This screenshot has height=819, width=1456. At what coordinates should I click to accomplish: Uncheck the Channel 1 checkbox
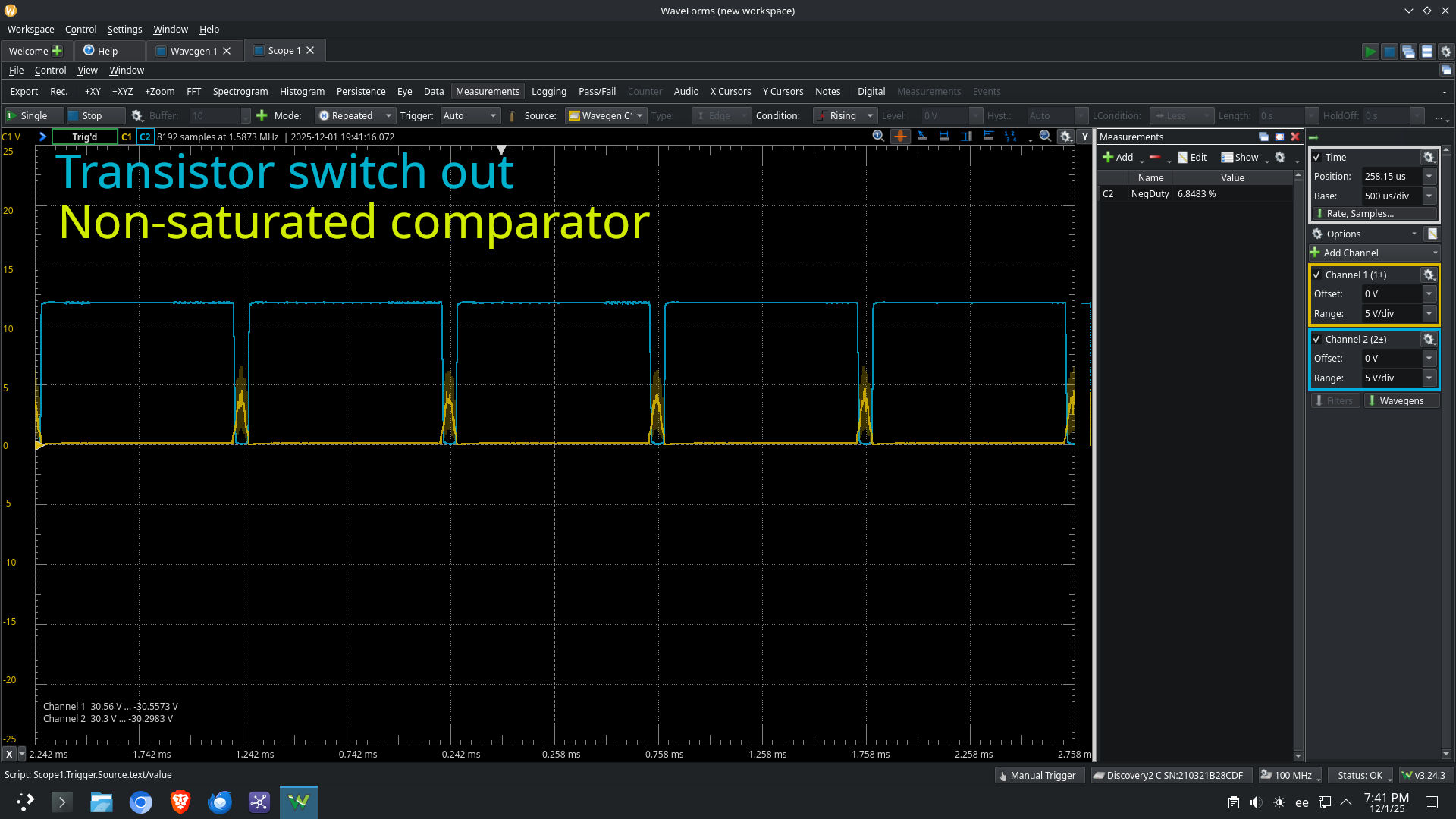(1316, 275)
